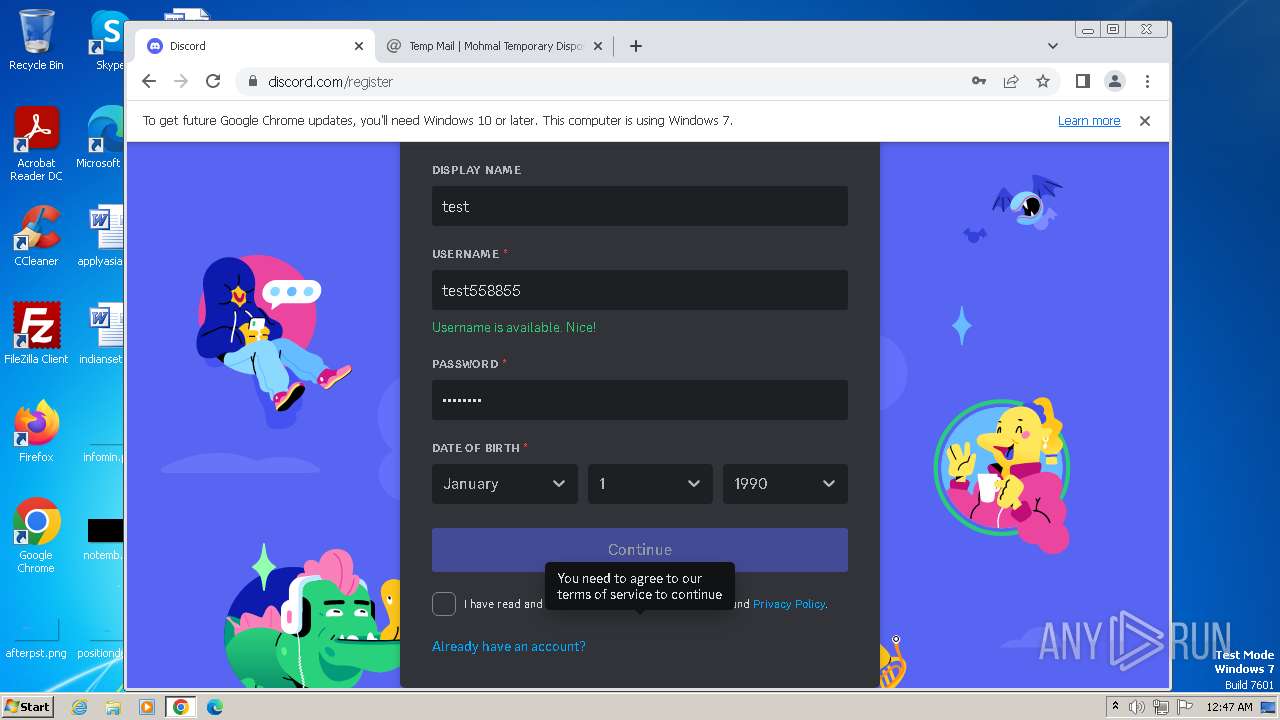Dismiss the Chrome update notification bar
Screen dimensions: 1280x720
(x=1145, y=120)
